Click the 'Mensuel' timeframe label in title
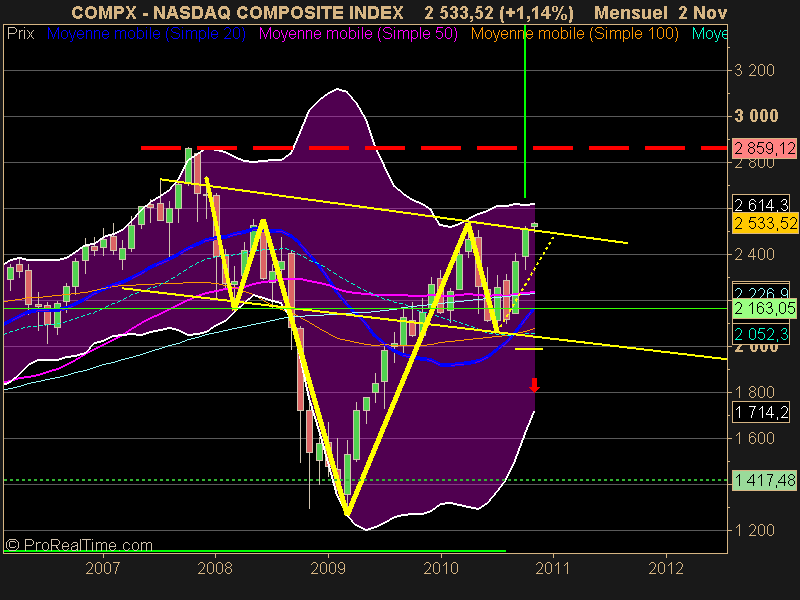 [x=631, y=12]
